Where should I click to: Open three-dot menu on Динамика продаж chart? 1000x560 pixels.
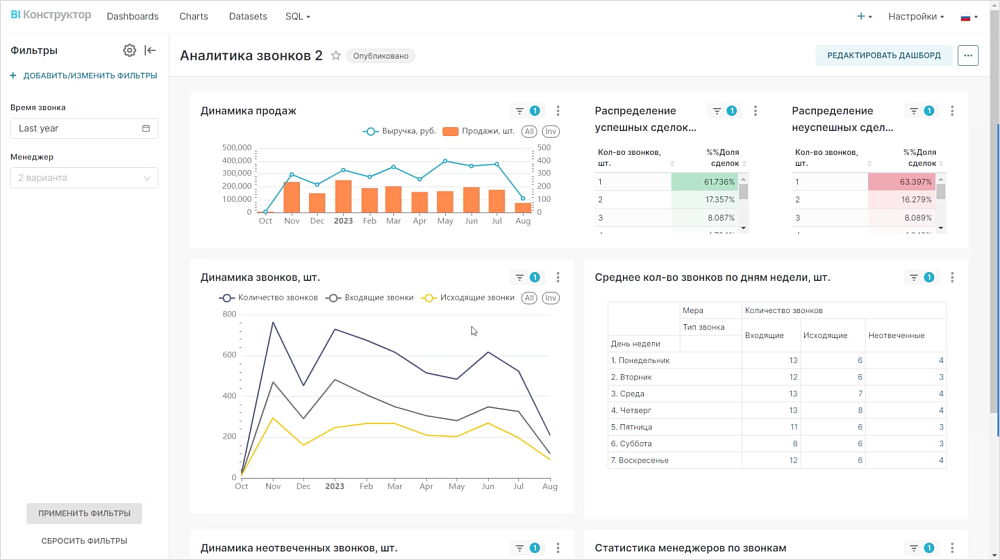pos(558,111)
